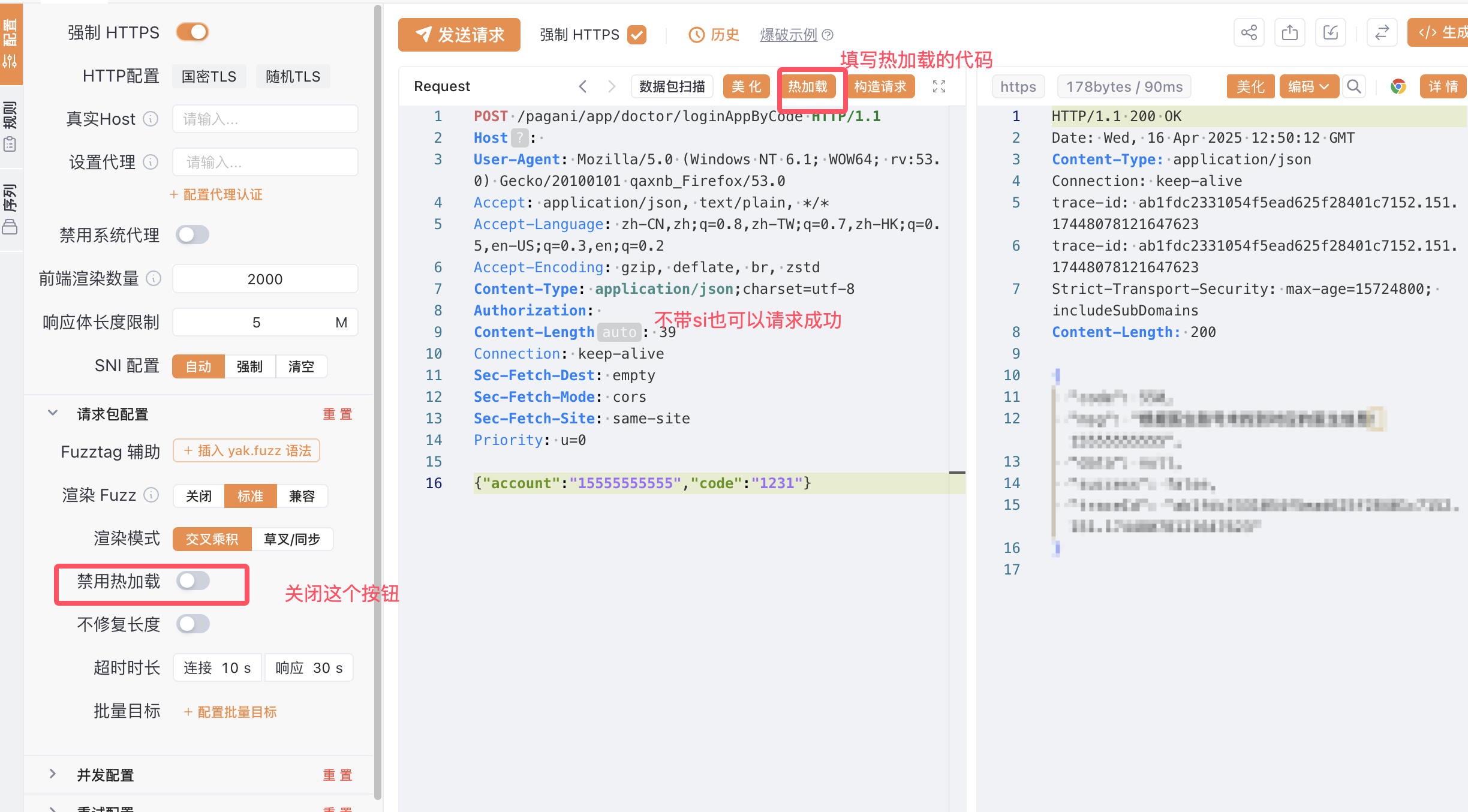
Task: Select the 强制 SNI option
Action: pos(249,366)
